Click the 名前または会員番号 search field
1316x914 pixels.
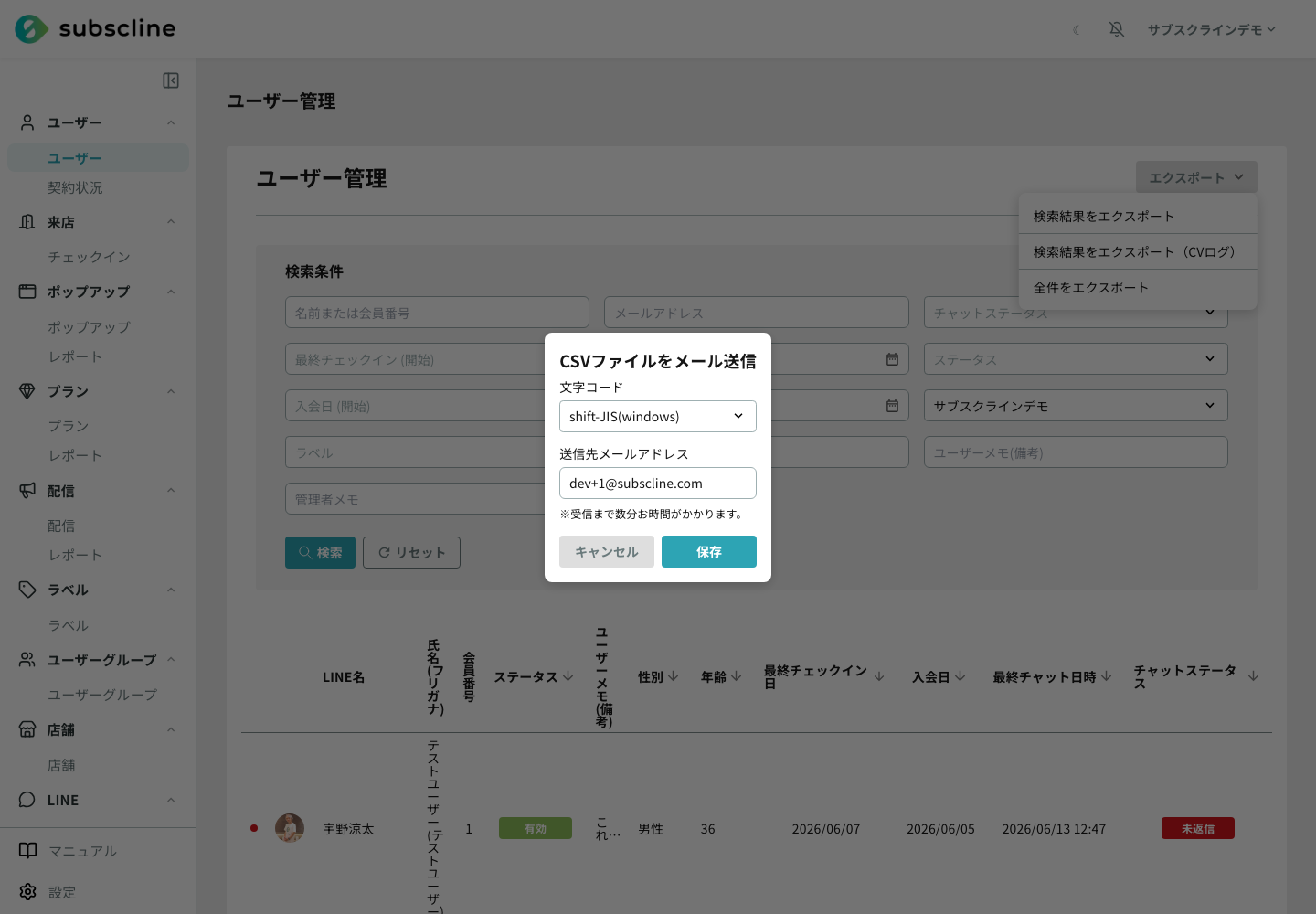[x=437, y=313]
